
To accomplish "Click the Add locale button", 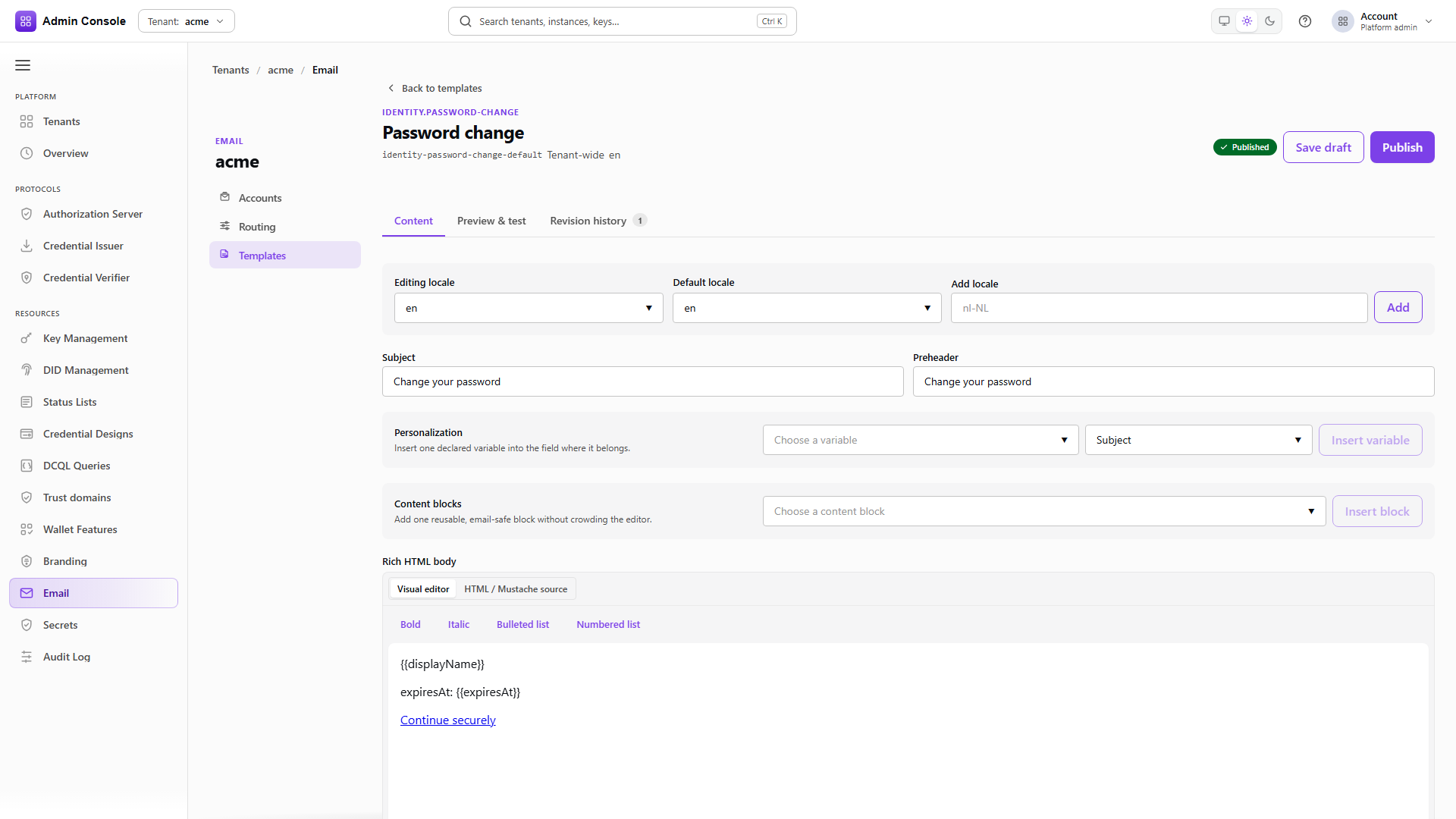I will click(1398, 307).
